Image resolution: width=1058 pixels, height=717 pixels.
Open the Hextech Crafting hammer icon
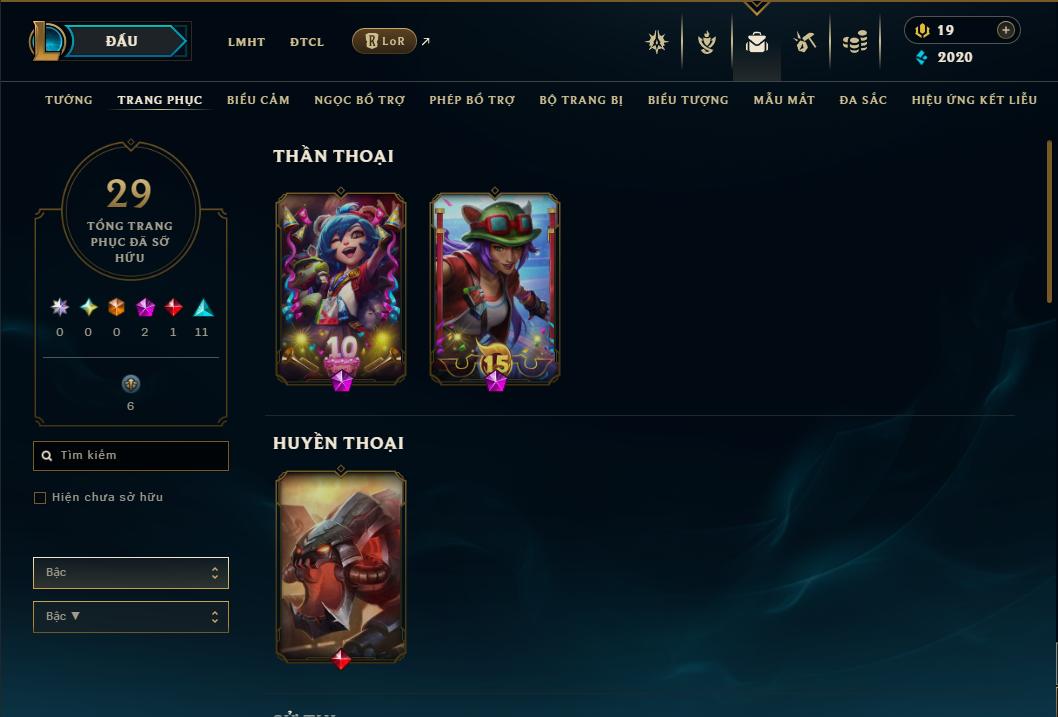coord(805,42)
